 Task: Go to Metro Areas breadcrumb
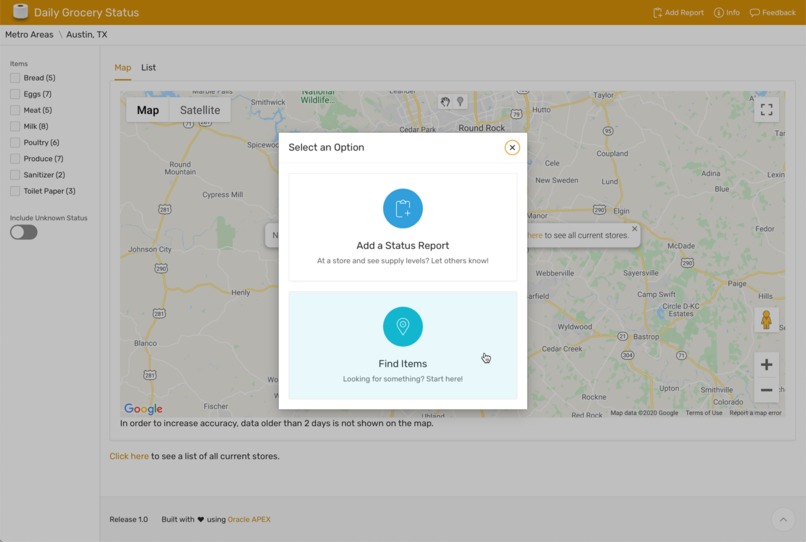click(x=29, y=34)
